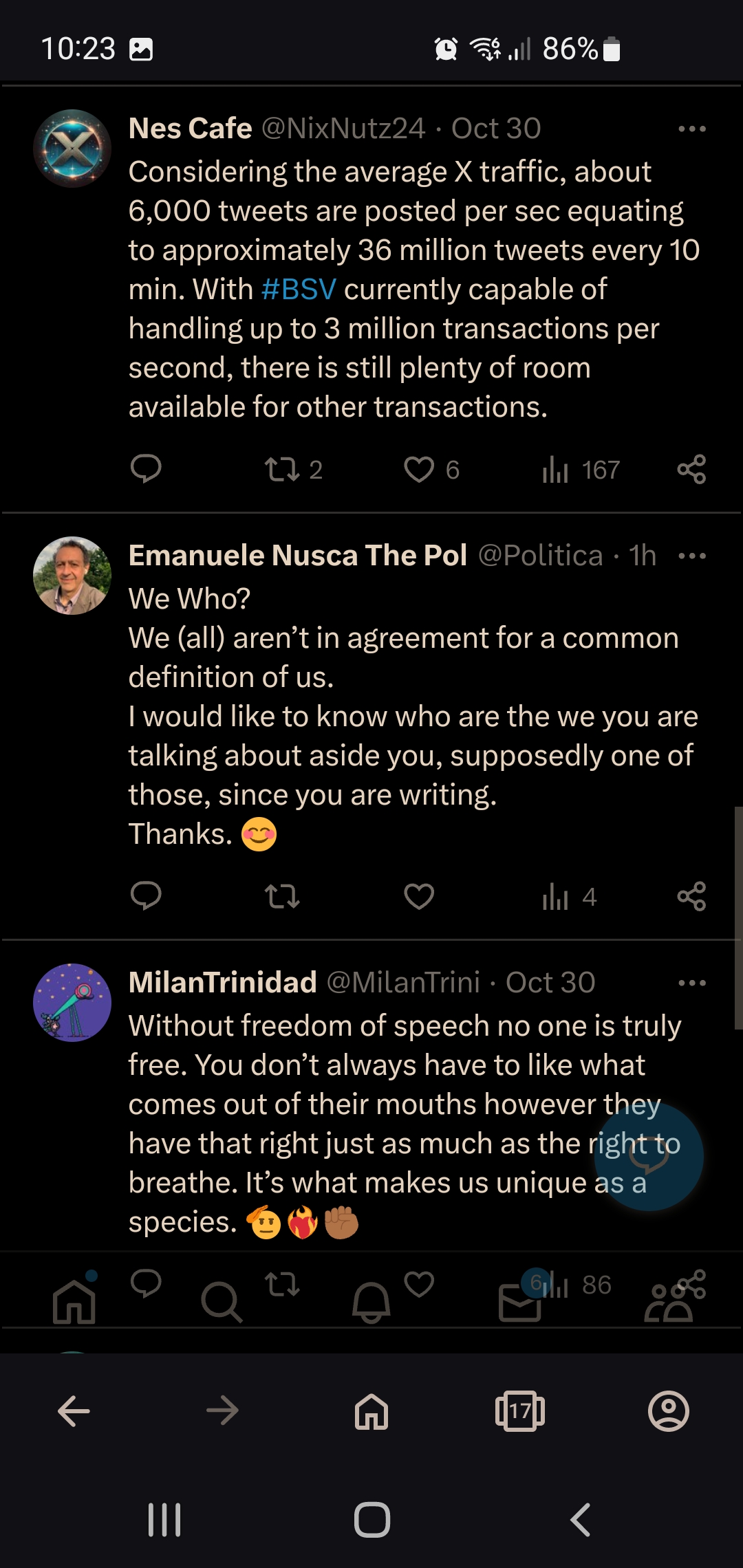
Task: Reply to Emanuele Nusca's tweet
Action: [146, 896]
